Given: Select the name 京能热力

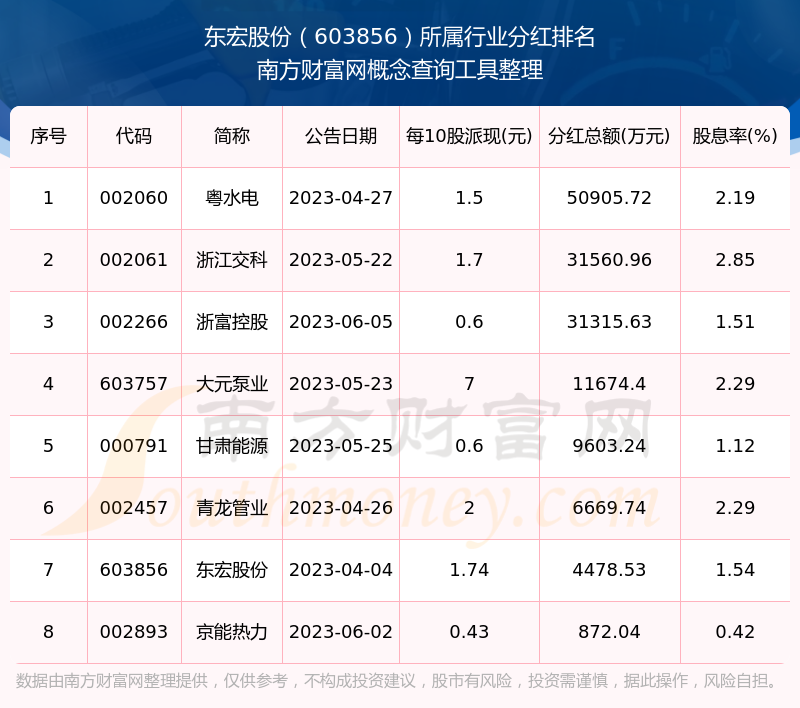Looking at the screenshot, I should (x=232, y=632).
